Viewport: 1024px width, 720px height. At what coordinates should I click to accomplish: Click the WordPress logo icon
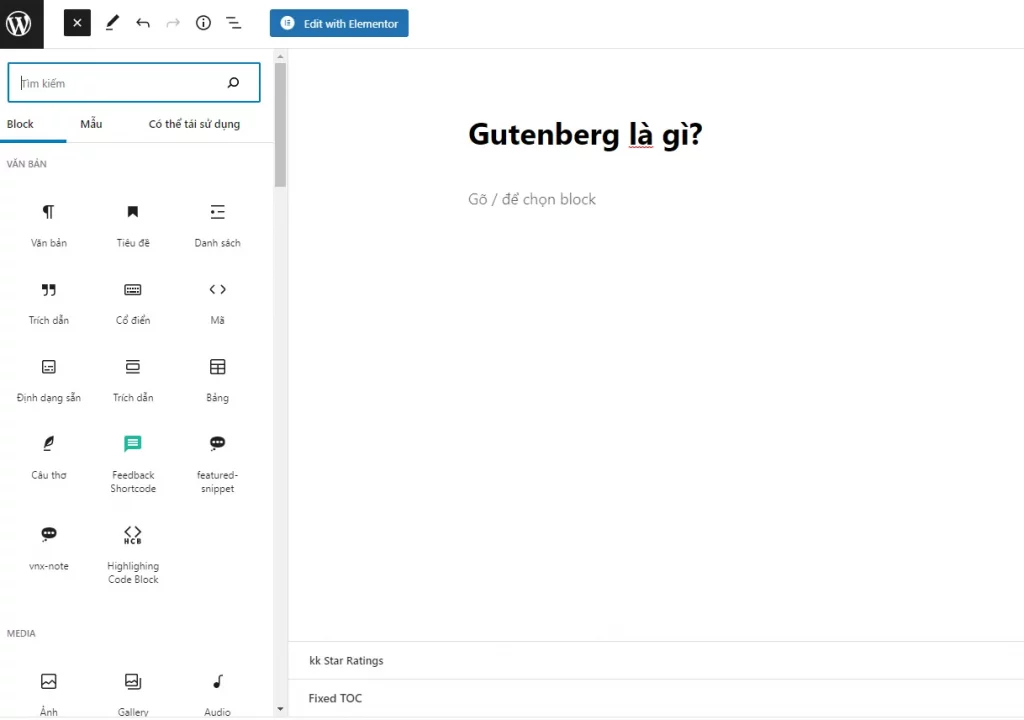[21, 23]
